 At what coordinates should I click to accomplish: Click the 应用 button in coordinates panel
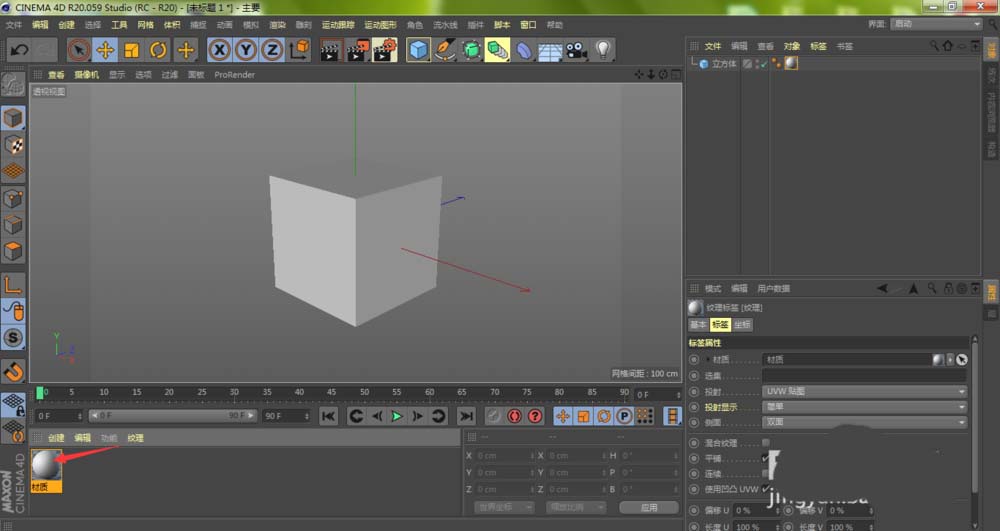pos(648,507)
